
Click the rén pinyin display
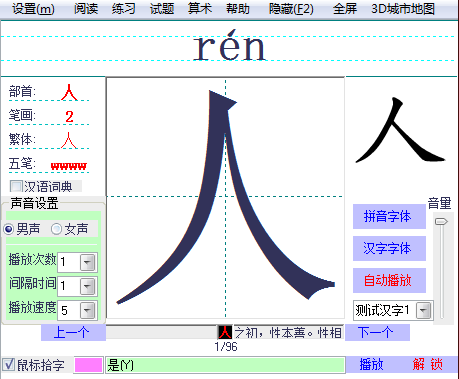229,46
